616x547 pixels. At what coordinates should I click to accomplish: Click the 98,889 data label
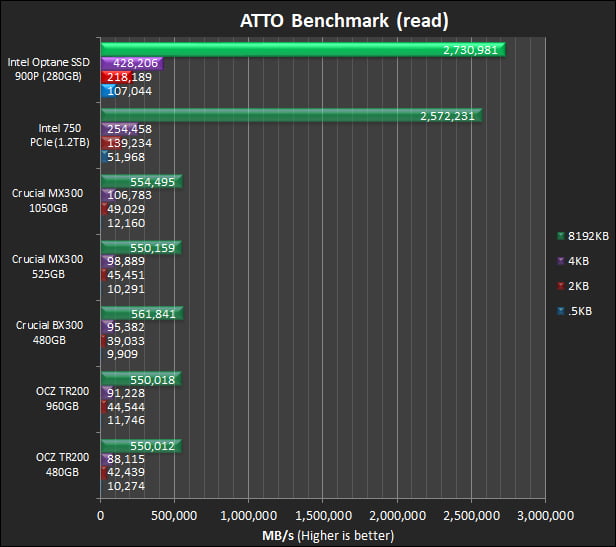coord(126,261)
